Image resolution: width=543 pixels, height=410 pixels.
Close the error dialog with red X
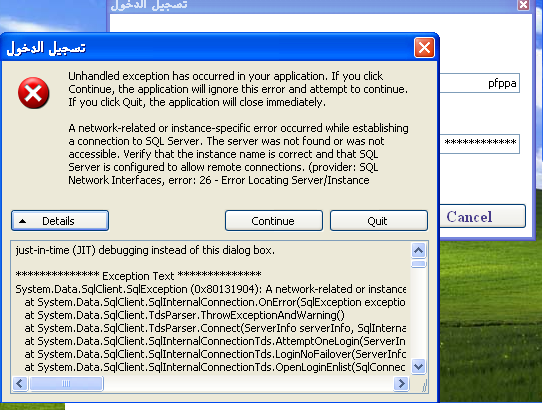click(424, 47)
